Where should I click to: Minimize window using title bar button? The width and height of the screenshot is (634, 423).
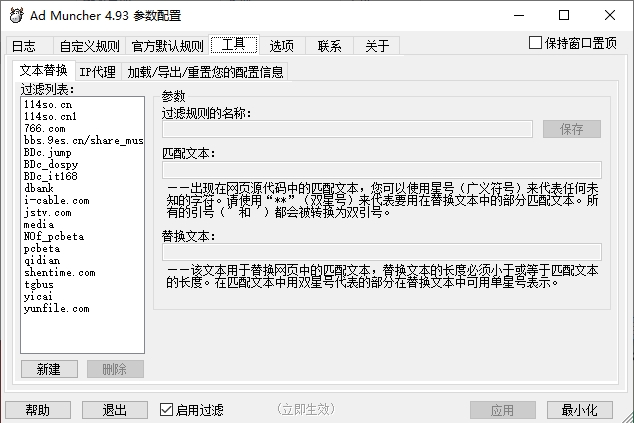tap(519, 15)
